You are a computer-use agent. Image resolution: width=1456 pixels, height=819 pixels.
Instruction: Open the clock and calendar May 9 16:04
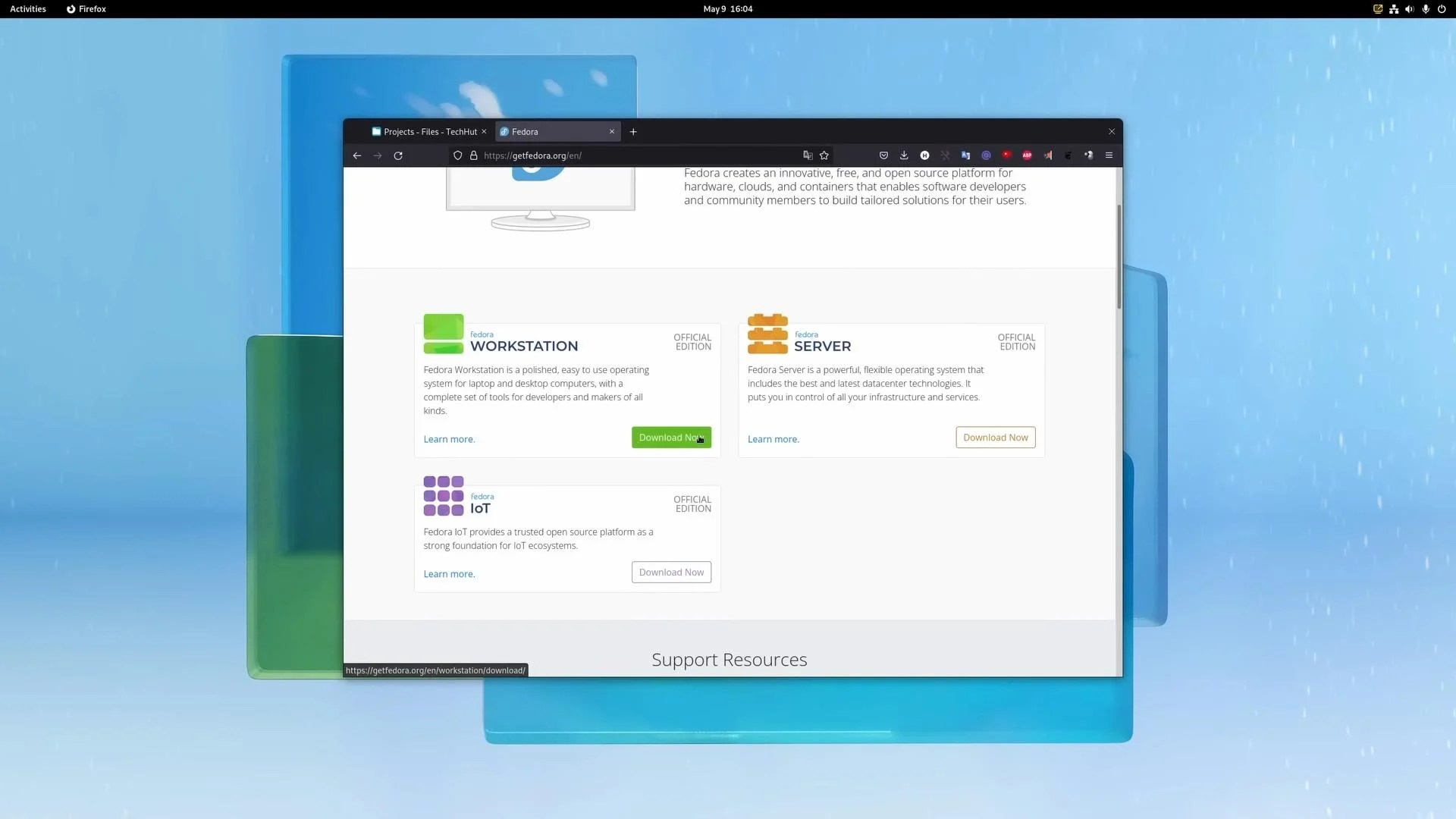[x=728, y=9]
